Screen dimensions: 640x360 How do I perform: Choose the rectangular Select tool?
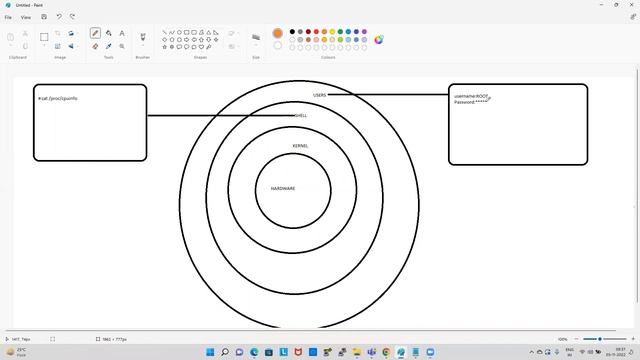click(x=44, y=37)
